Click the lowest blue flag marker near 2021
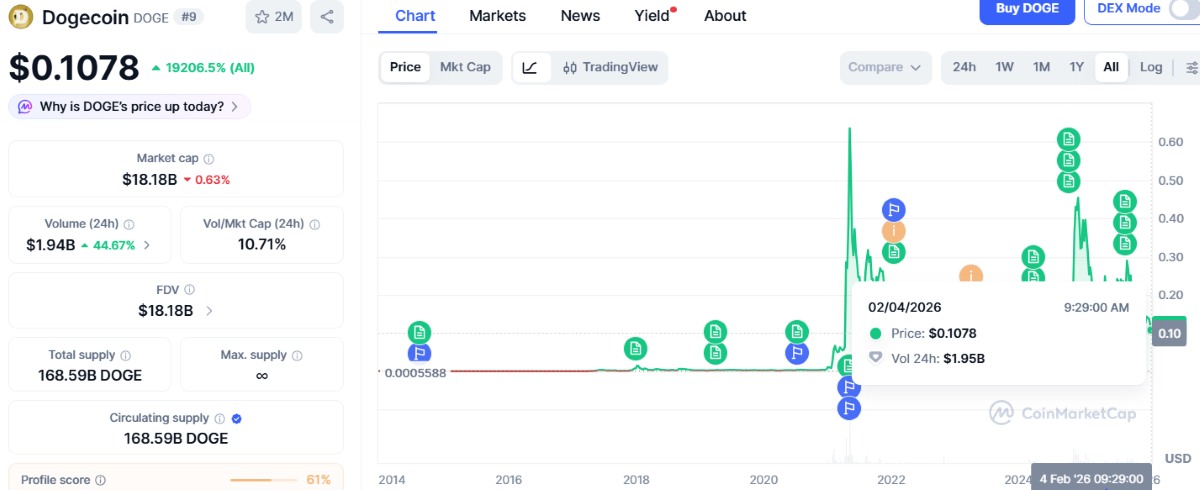Image resolution: width=1200 pixels, height=490 pixels. click(849, 408)
